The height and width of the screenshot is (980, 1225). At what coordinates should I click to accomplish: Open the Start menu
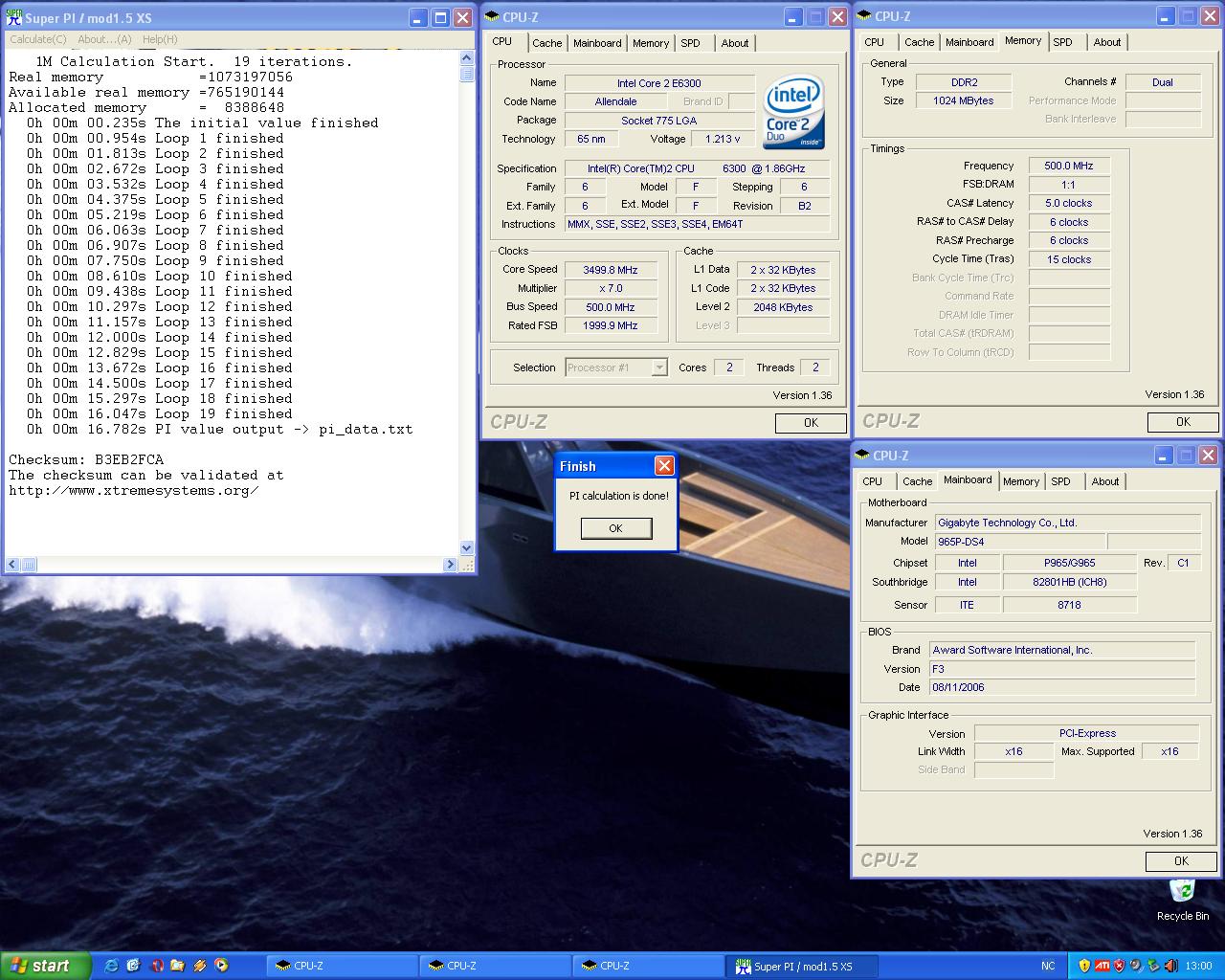(x=46, y=966)
